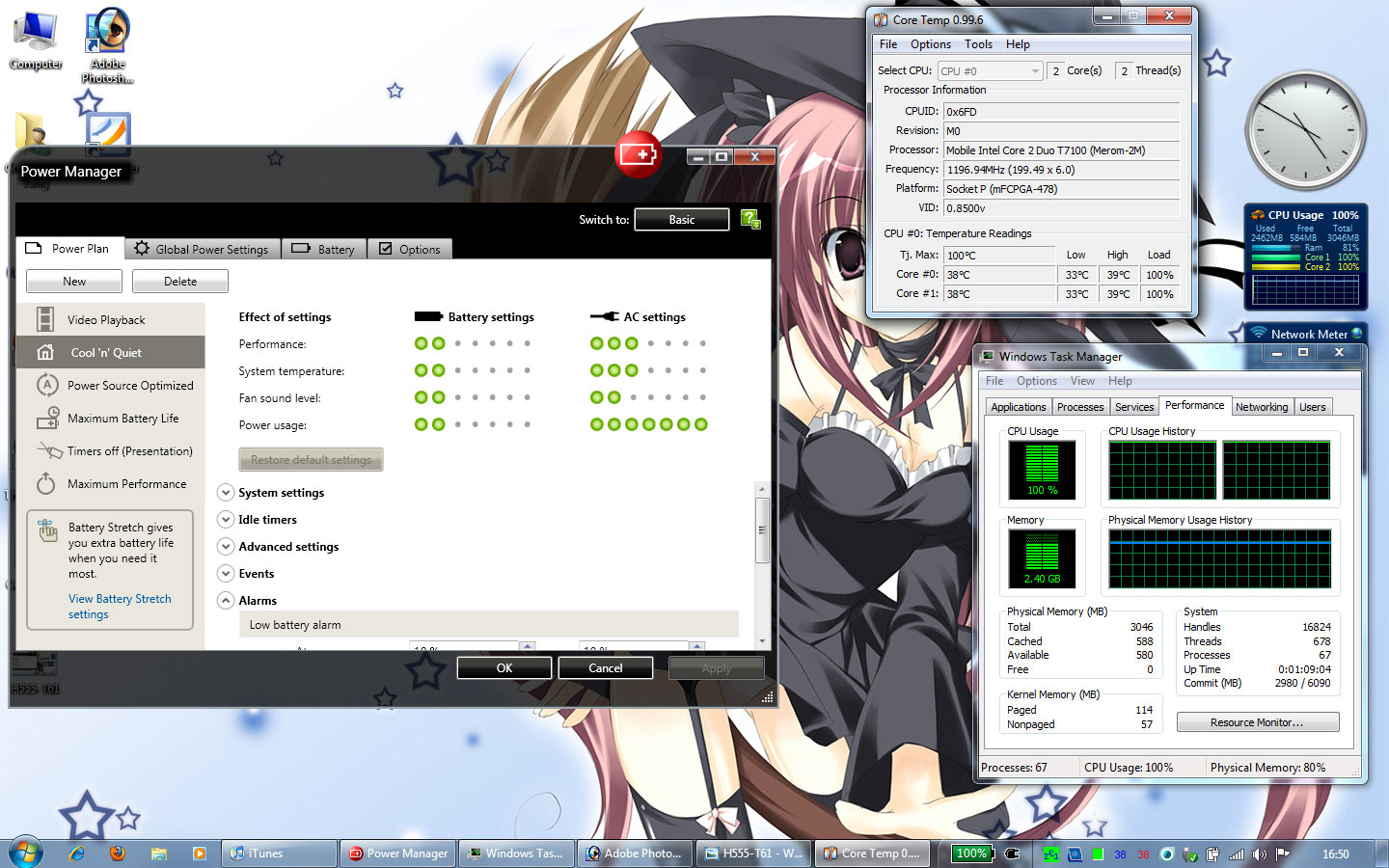Open the volume speaker tray icon

tap(1260, 854)
